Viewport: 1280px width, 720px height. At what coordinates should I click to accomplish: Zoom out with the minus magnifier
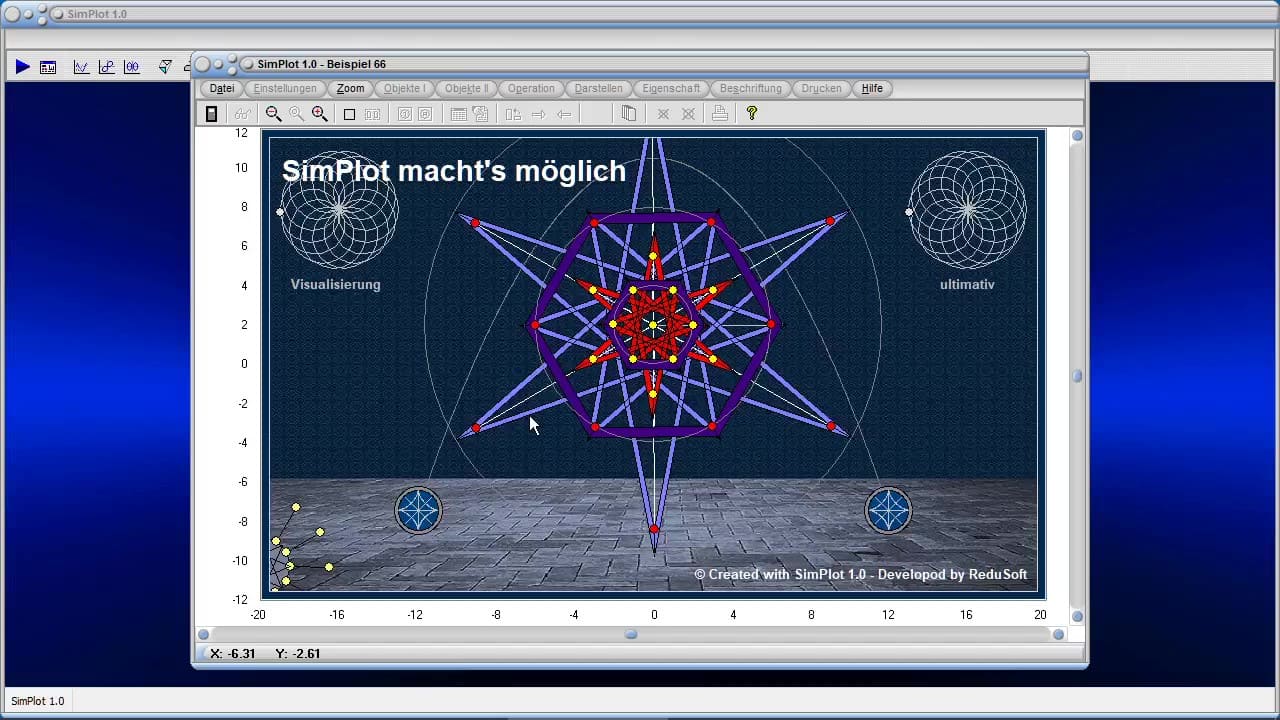pos(273,114)
